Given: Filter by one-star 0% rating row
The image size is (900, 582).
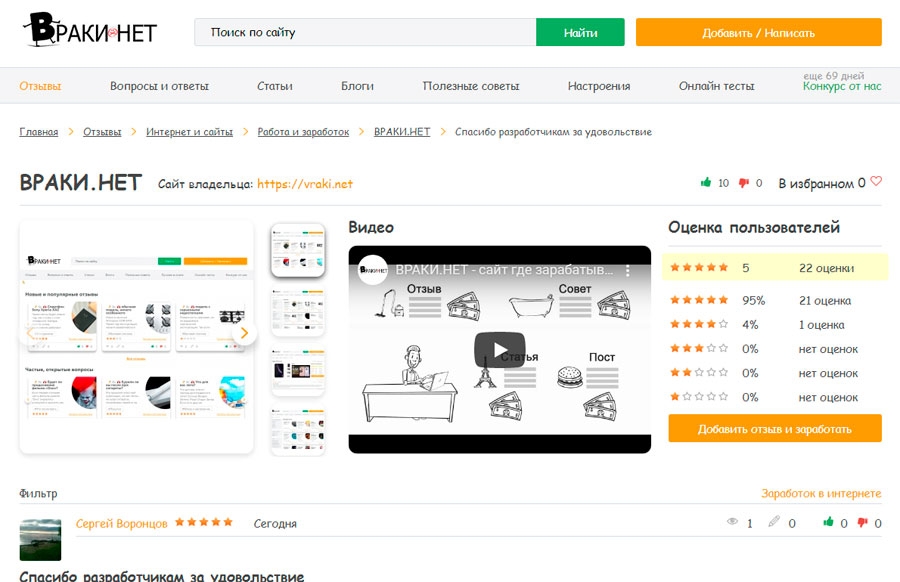Looking at the screenshot, I should click(x=775, y=397).
